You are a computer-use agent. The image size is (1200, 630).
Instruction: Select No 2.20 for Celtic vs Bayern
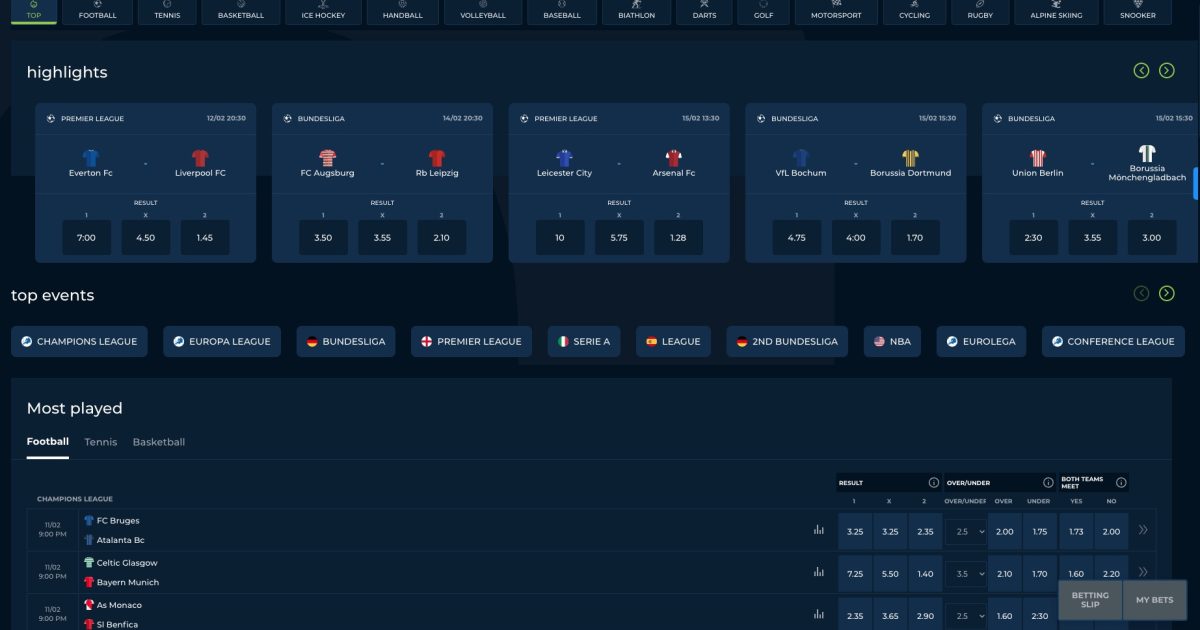point(1111,574)
